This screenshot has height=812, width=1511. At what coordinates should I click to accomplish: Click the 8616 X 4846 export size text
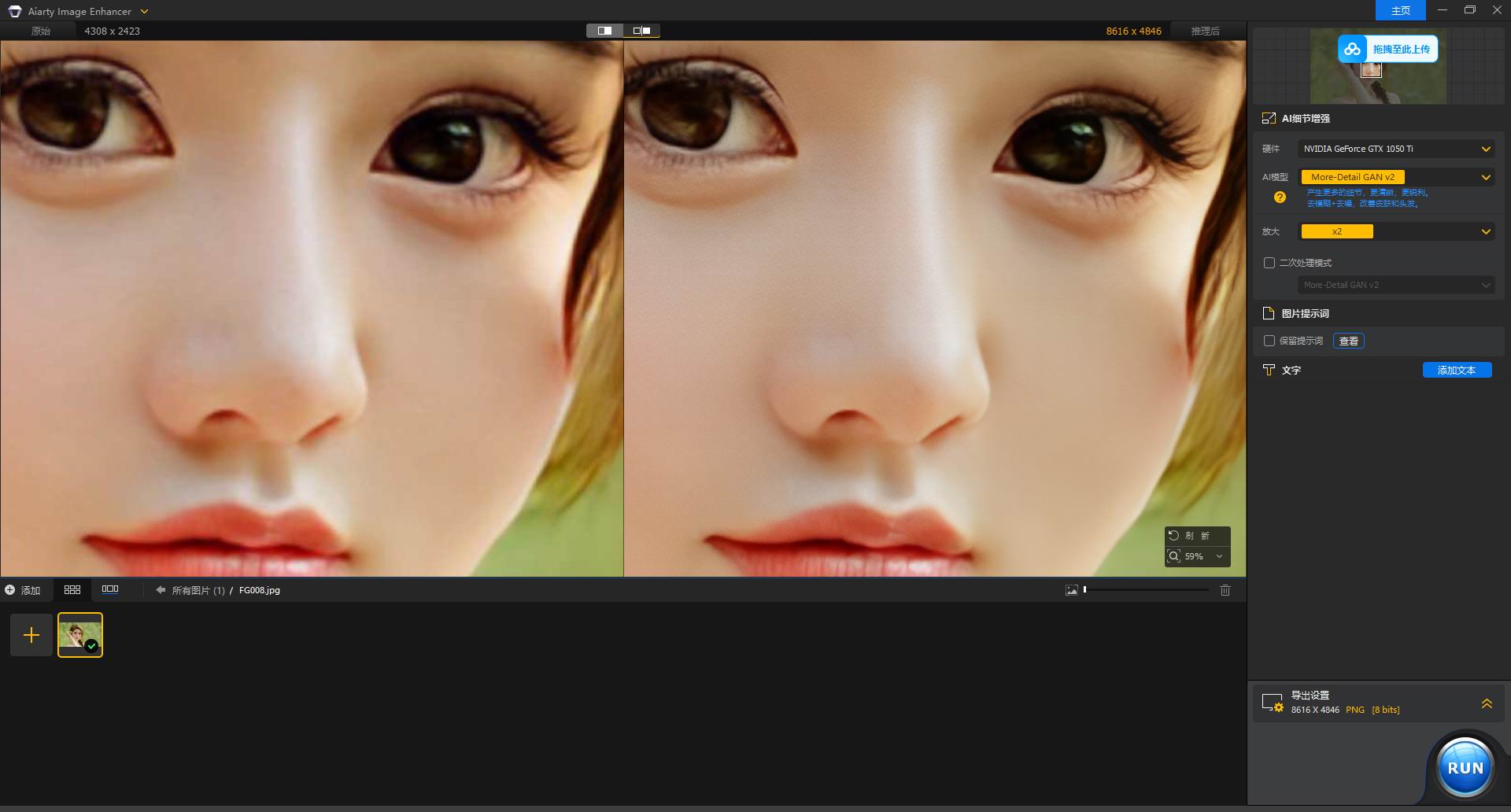[x=1315, y=710]
